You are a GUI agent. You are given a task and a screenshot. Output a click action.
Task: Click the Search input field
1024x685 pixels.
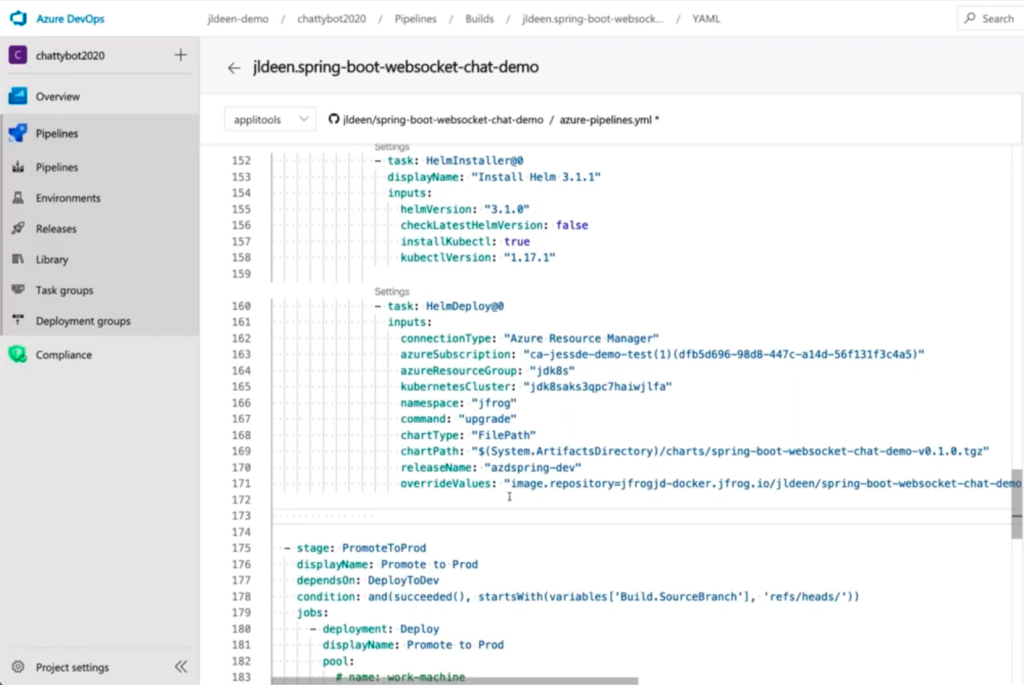pos(990,18)
